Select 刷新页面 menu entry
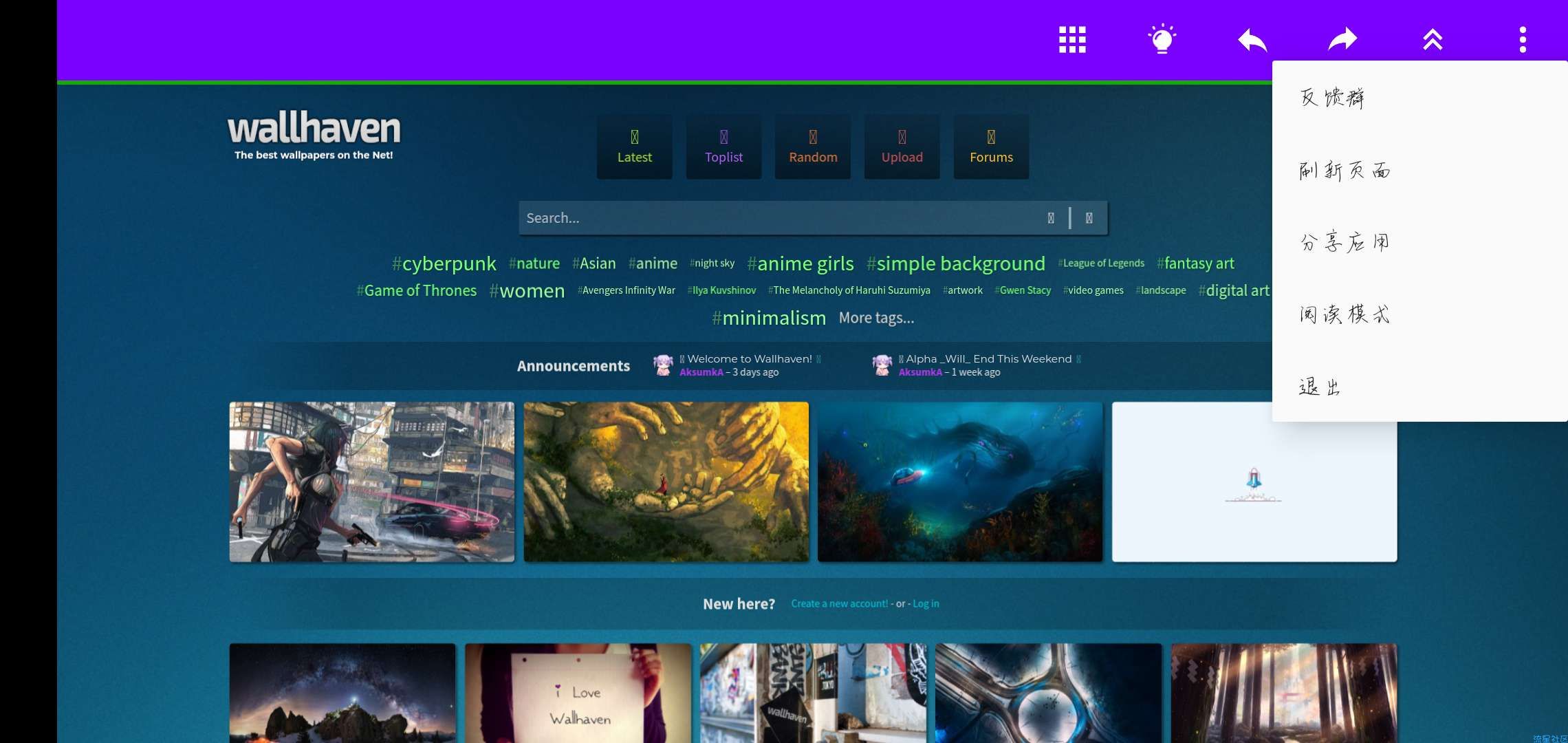This screenshot has width=1568, height=743. click(x=1419, y=170)
